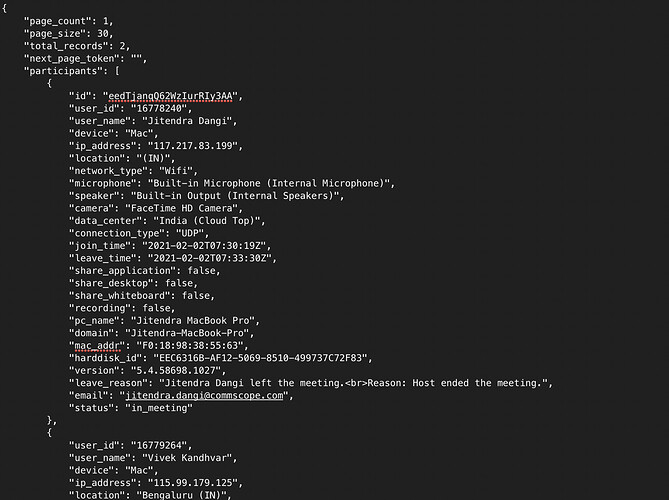Click the misspelled id value eedTjanqQ62WzIurRIy3AA

click(170, 96)
